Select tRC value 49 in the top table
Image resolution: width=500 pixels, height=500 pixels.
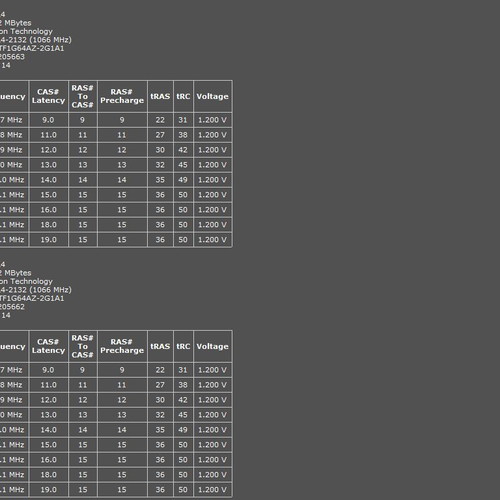coord(183,180)
